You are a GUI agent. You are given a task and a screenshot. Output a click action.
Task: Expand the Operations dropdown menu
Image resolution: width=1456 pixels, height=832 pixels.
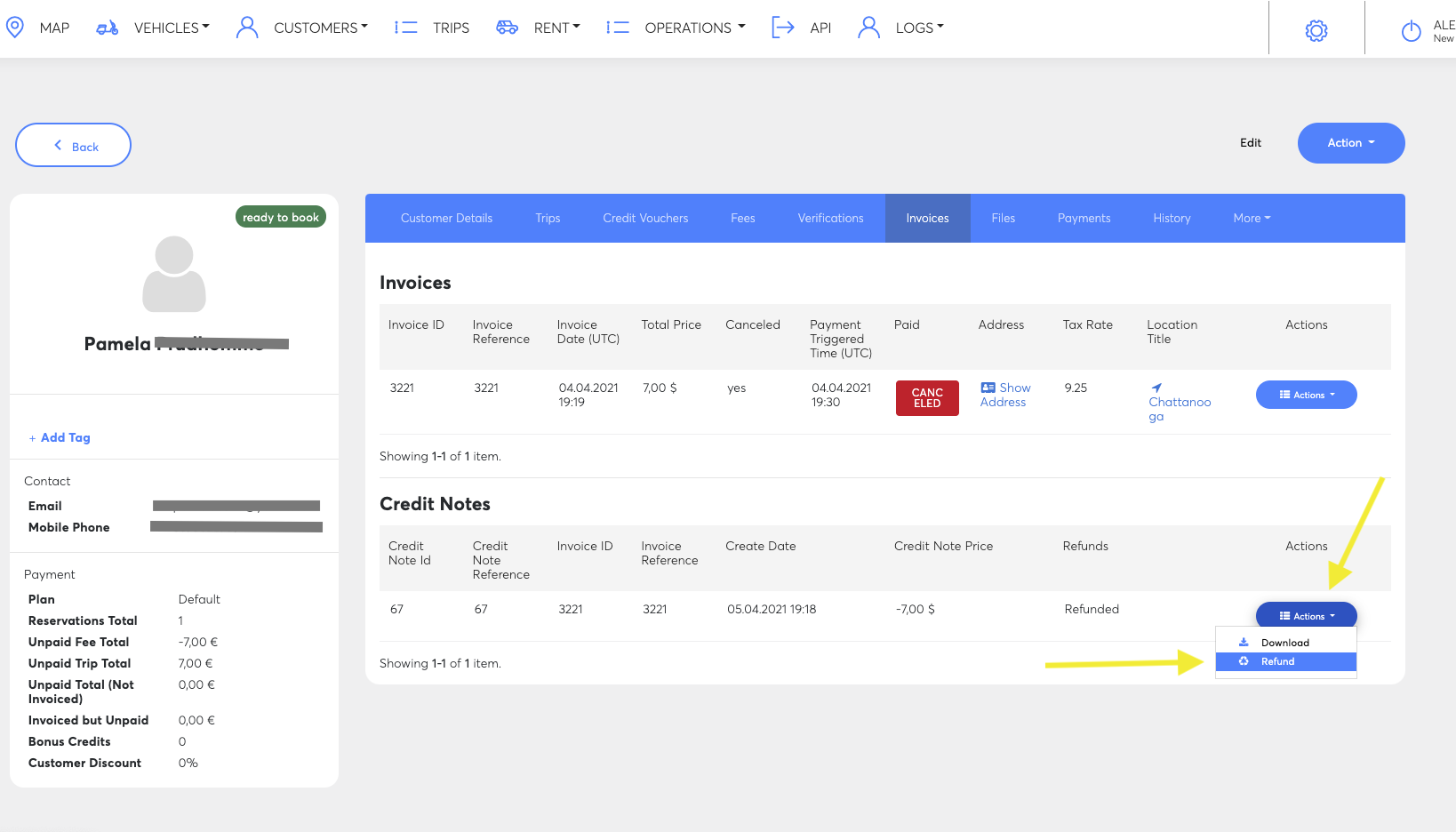pos(695,28)
